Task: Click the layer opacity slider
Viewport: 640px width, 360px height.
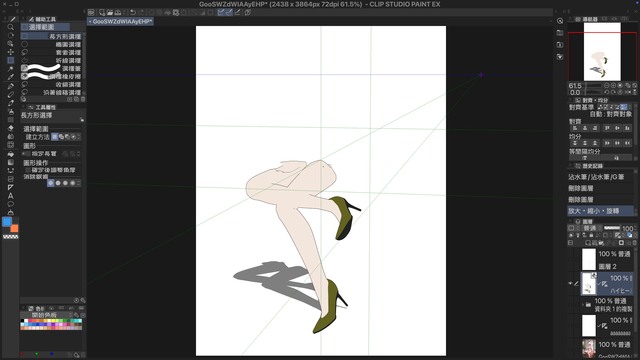Action: coord(612,228)
